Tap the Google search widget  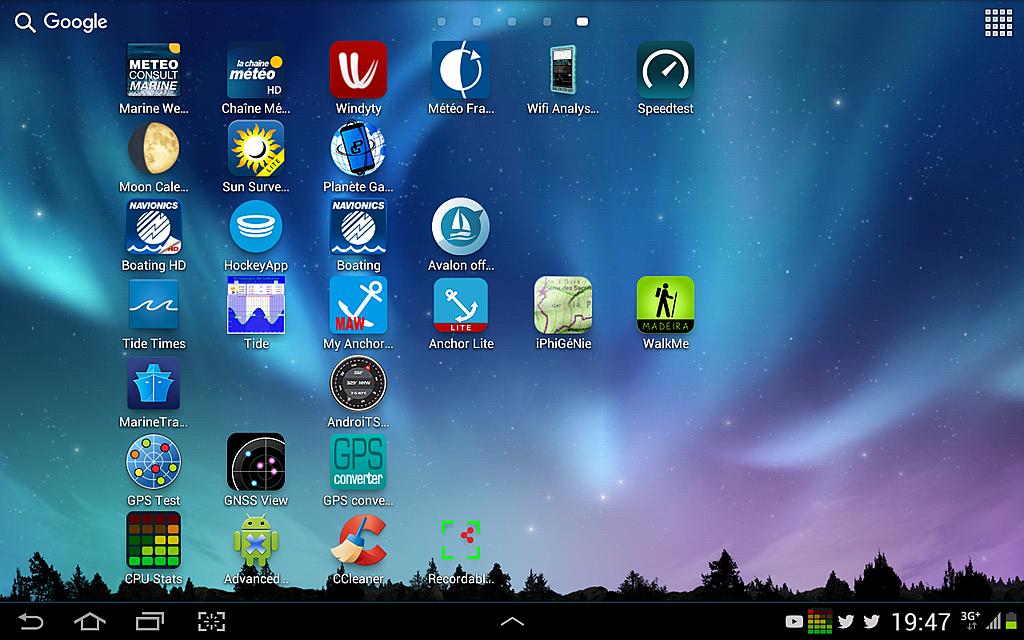(61, 22)
